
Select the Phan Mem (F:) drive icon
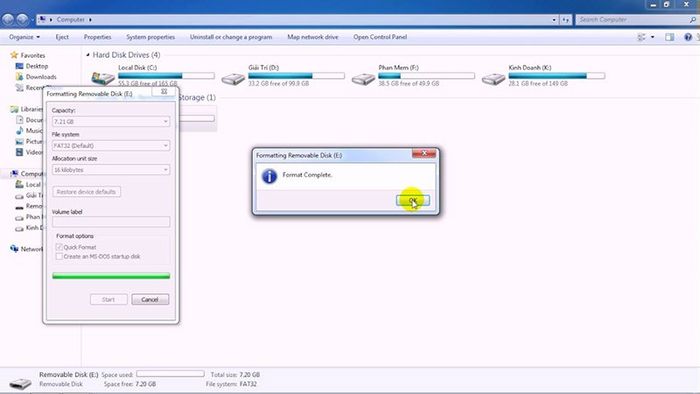(363, 79)
